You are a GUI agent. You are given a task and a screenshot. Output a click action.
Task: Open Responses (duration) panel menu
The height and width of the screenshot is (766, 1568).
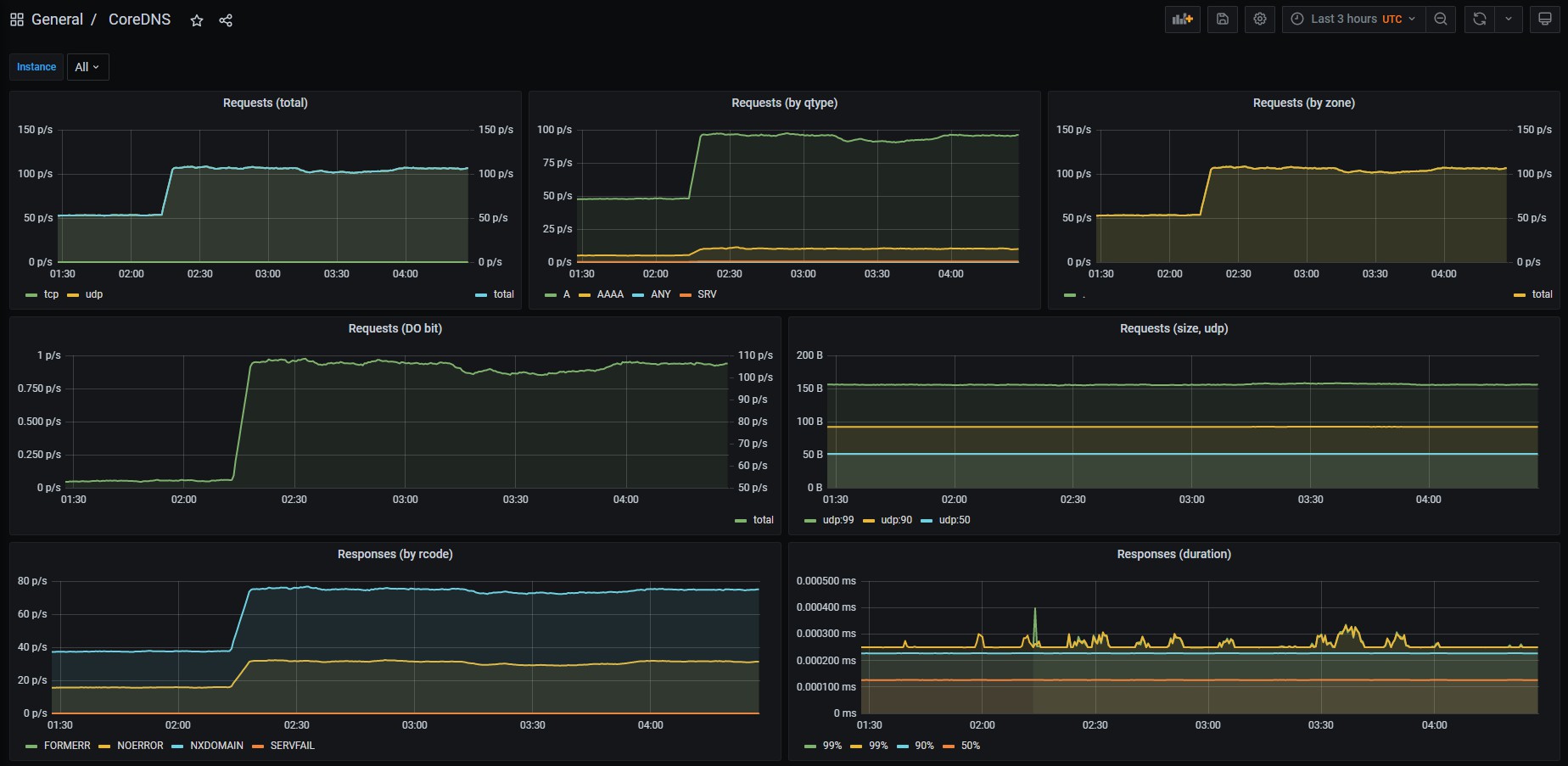coord(1173,554)
